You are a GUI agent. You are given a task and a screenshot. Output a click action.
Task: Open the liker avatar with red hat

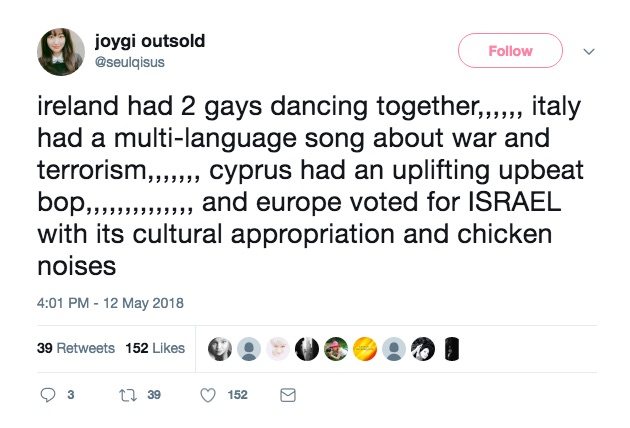[337, 348]
